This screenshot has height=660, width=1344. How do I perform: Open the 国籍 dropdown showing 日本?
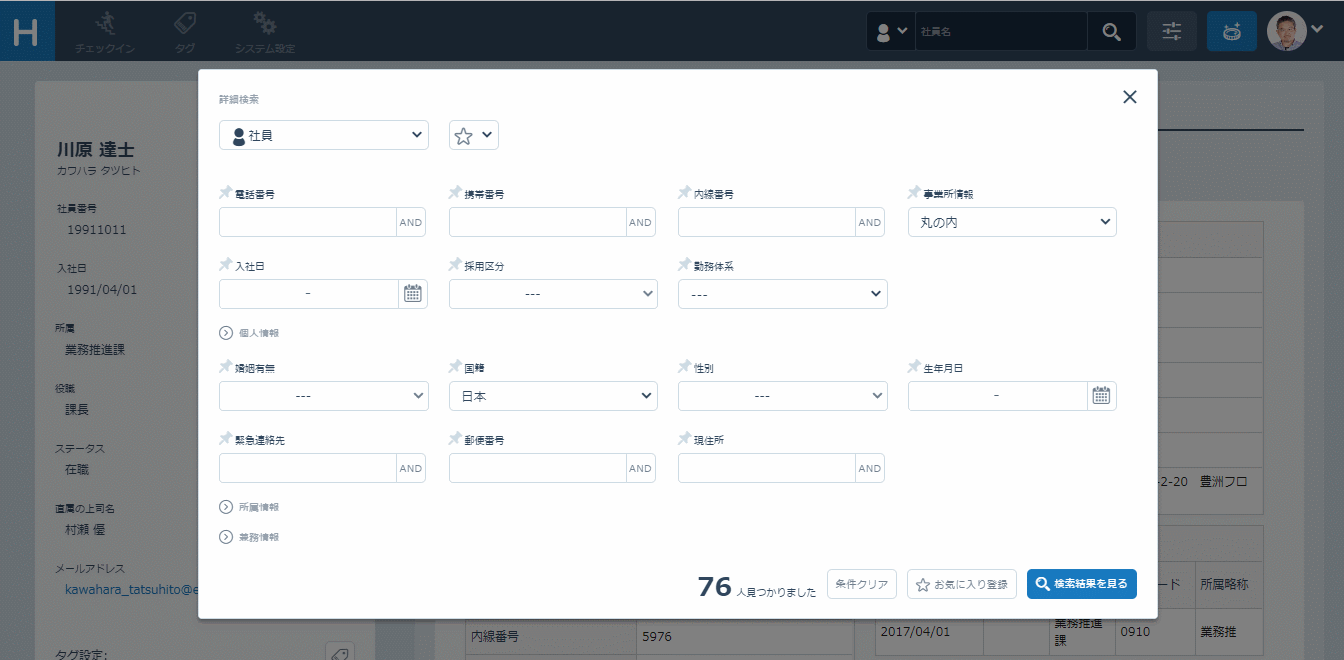pos(553,396)
